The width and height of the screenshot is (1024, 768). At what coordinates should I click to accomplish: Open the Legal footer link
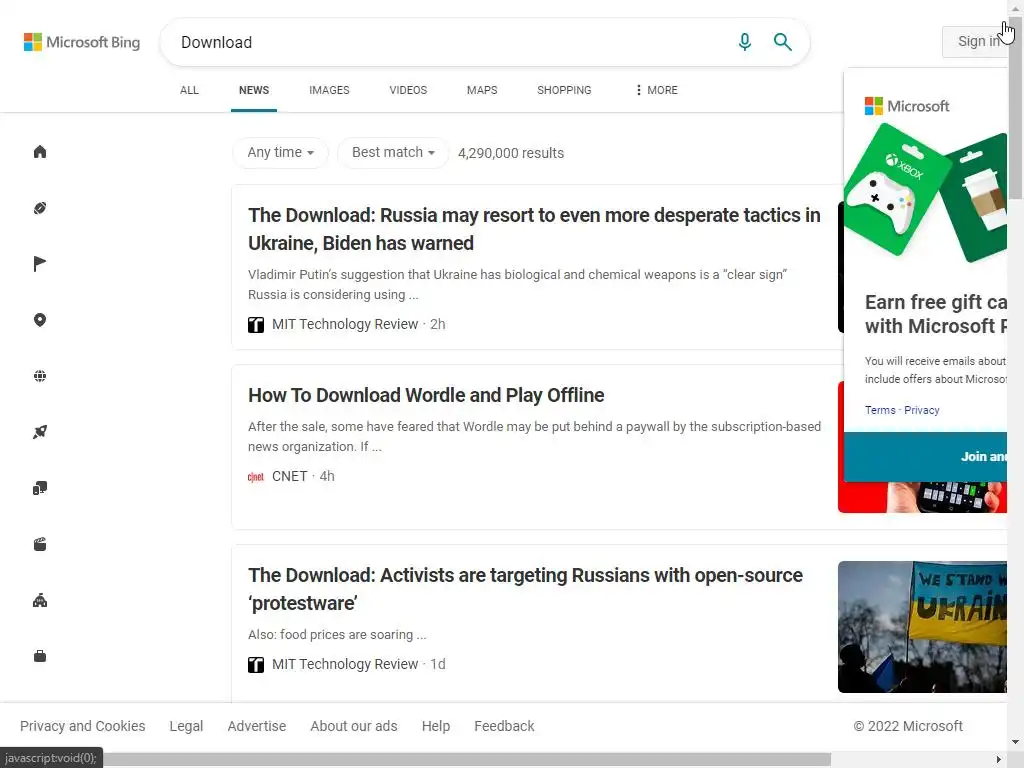click(186, 726)
